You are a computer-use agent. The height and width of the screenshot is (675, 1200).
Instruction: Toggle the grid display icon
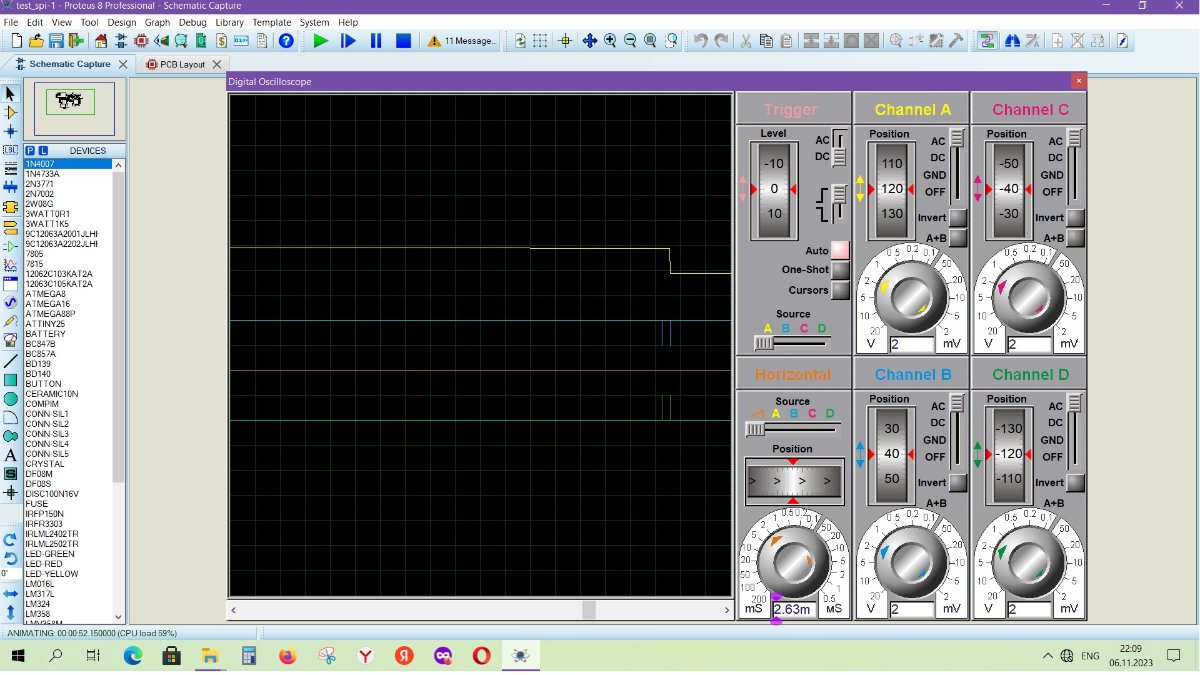point(540,41)
